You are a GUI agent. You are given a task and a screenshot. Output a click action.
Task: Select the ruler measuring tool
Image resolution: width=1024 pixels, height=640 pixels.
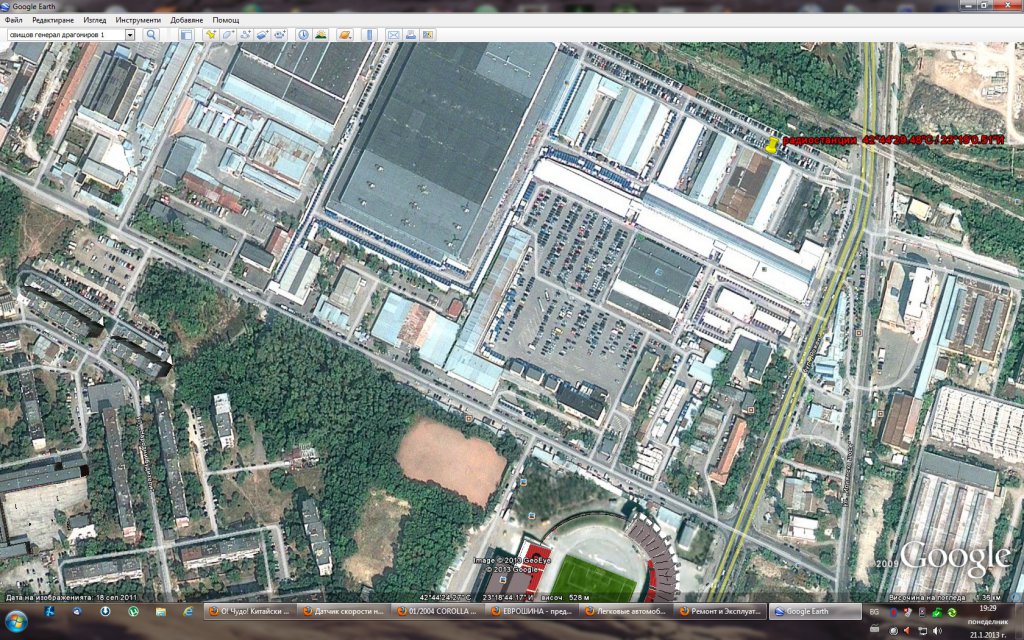coord(369,35)
